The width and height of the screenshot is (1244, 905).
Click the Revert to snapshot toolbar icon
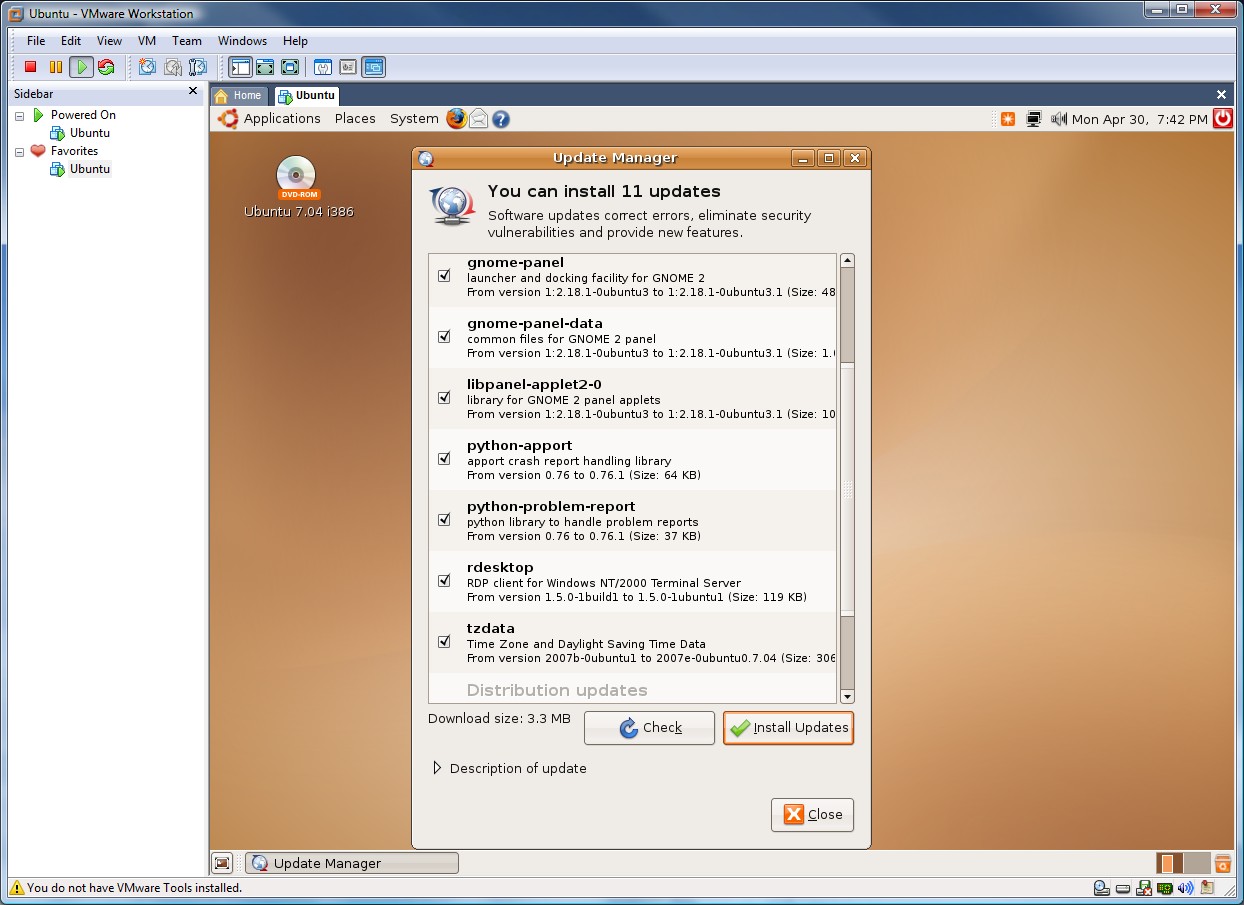pos(172,67)
